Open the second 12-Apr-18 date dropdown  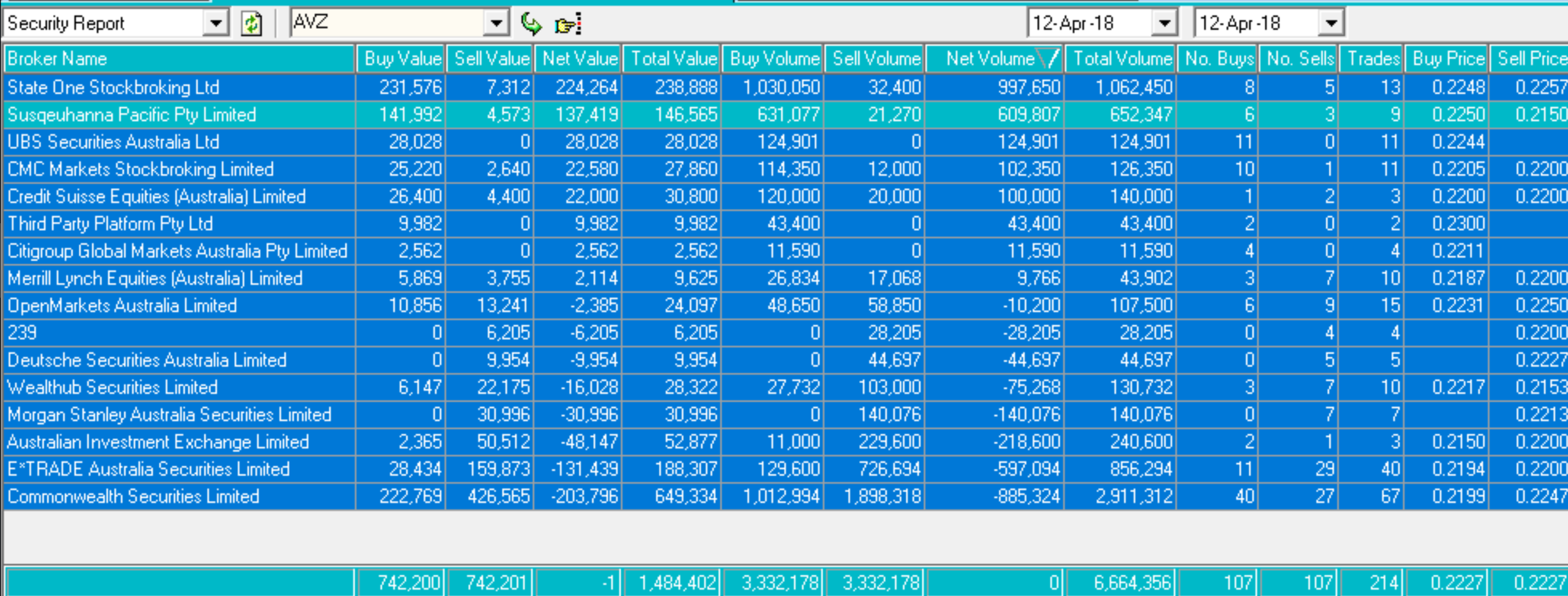tap(1331, 24)
